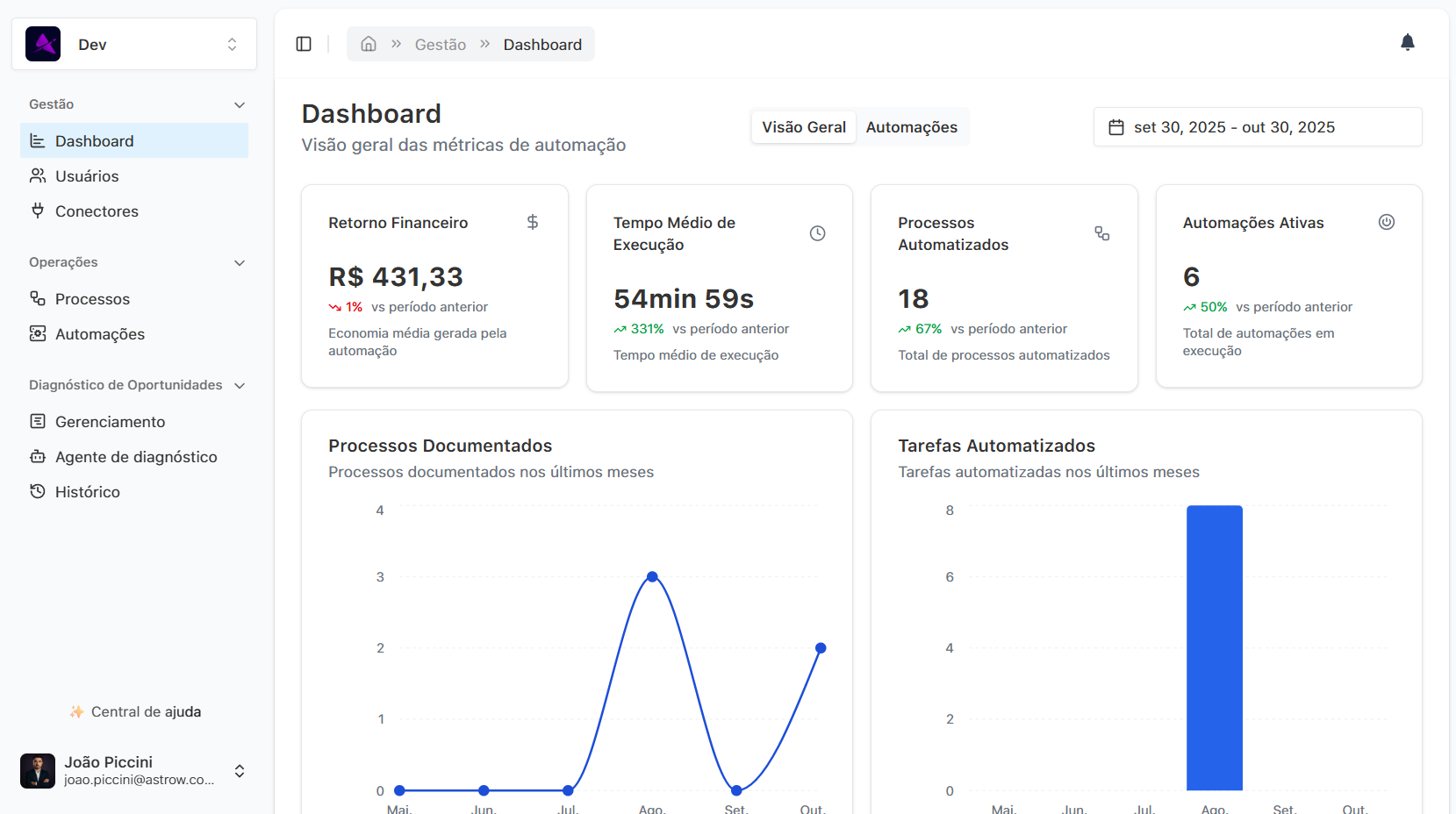1456x814 pixels.
Task: Open Processos from the sidebar
Action: (x=90, y=298)
